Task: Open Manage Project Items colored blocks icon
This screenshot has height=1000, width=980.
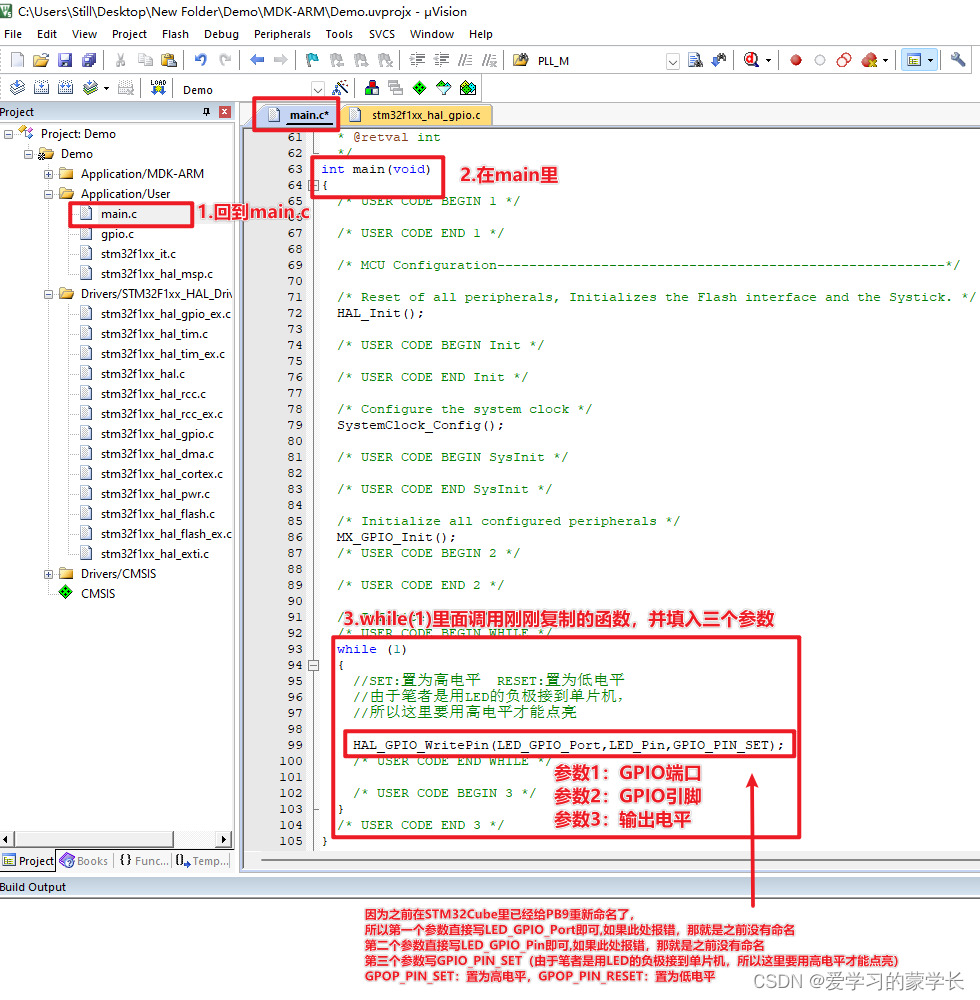Action: (372, 88)
